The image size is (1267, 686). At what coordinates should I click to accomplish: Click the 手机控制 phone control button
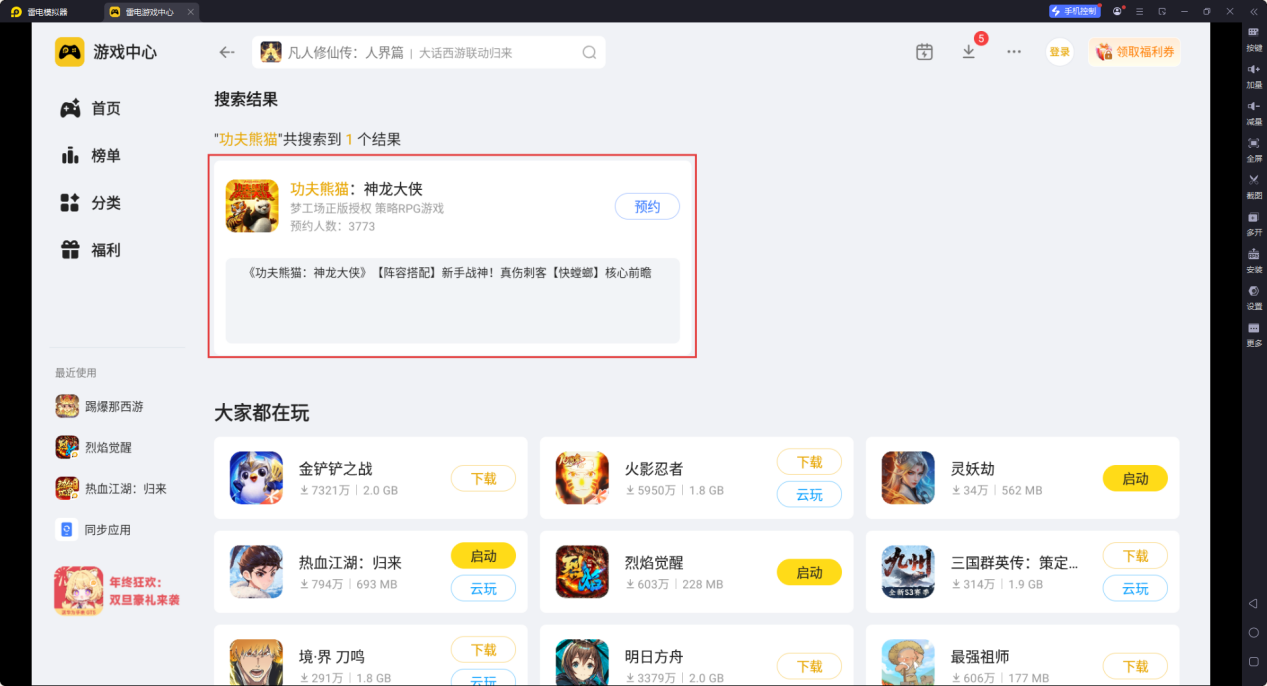[1075, 11]
